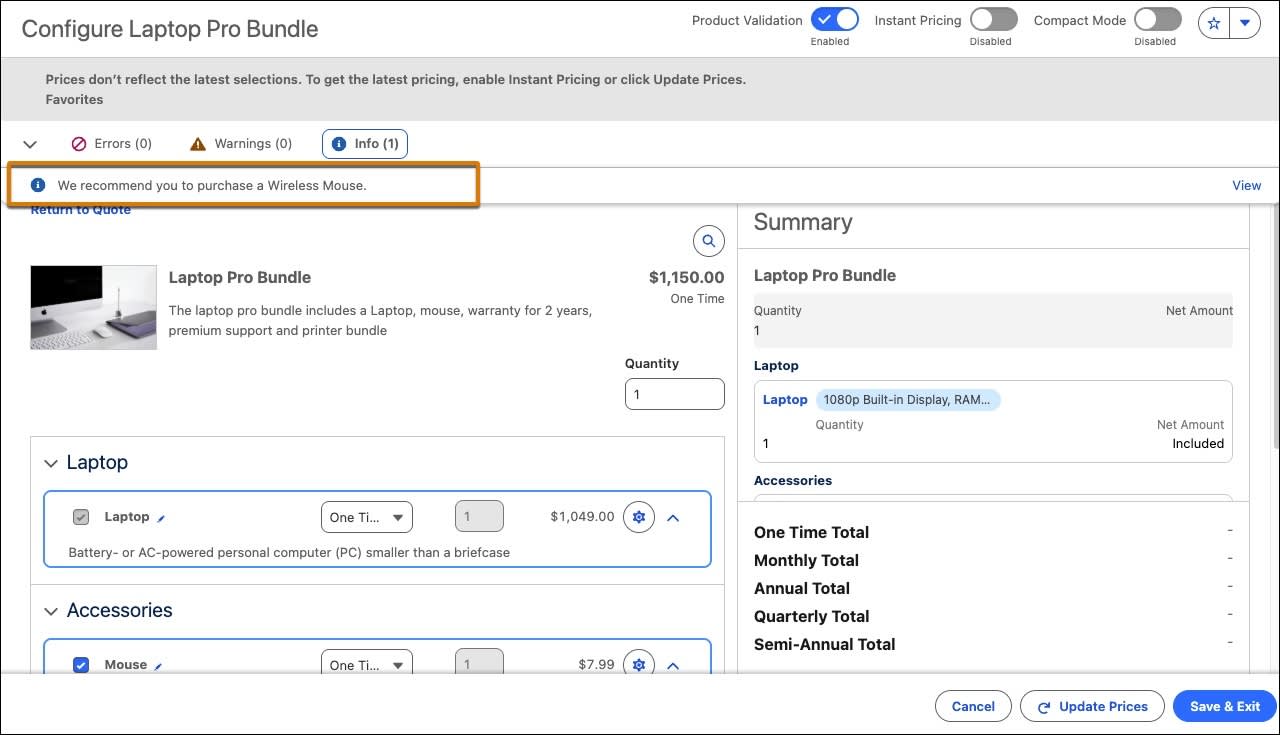The image size is (1280, 735).
Task: Click the View link
Action: pos(1247,185)
